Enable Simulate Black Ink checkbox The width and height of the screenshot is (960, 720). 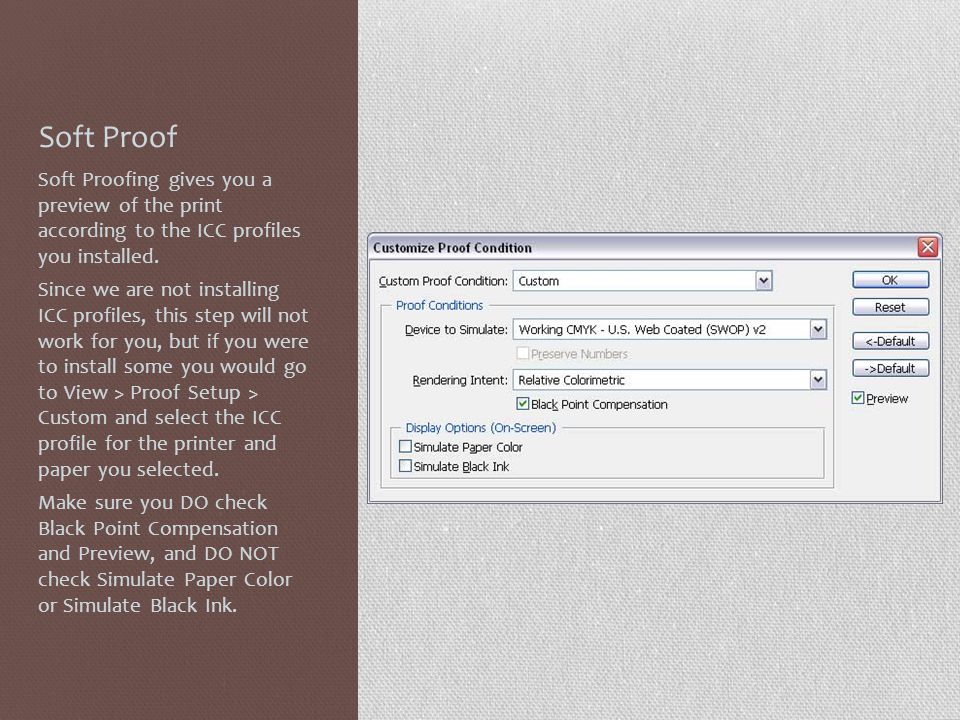[x=405, y=466]
